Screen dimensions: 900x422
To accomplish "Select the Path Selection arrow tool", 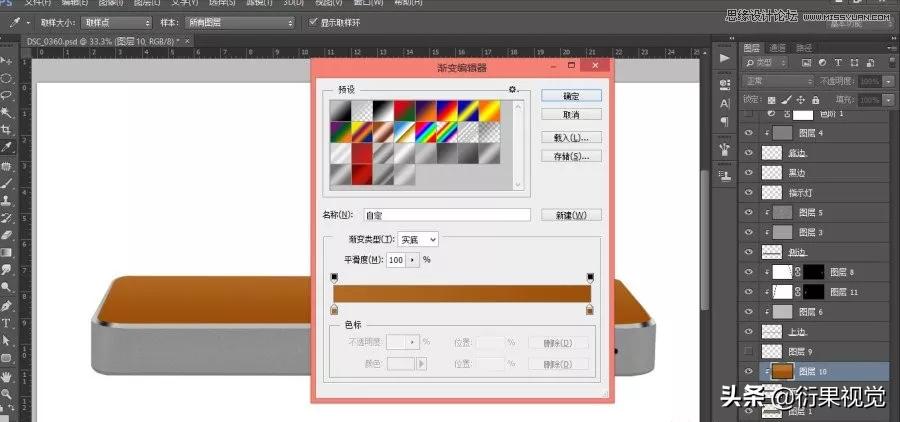I will (7, 340).
